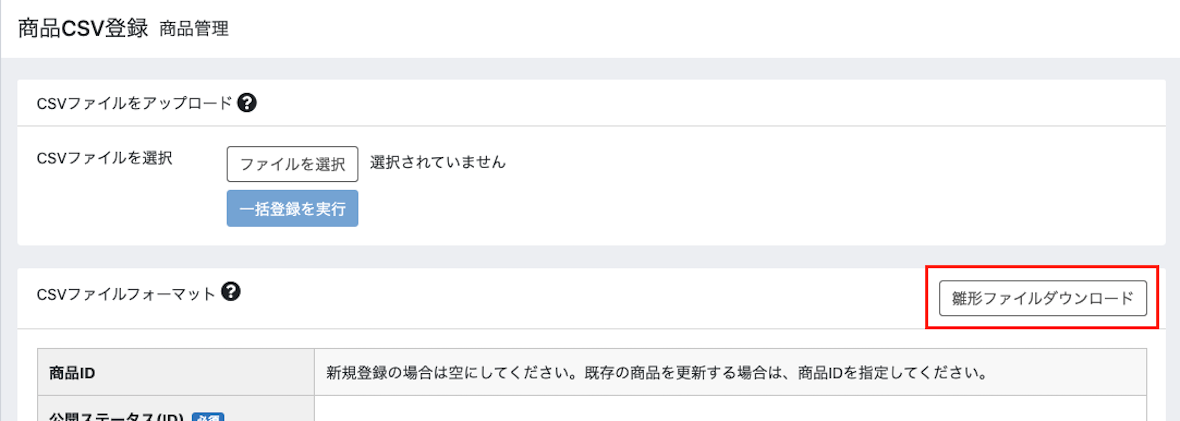Image resolution: width=1180 pixels, height=421 pixels.
Task: Open help icon beside CSVファイルをアップロード
Action: point(247,102)
